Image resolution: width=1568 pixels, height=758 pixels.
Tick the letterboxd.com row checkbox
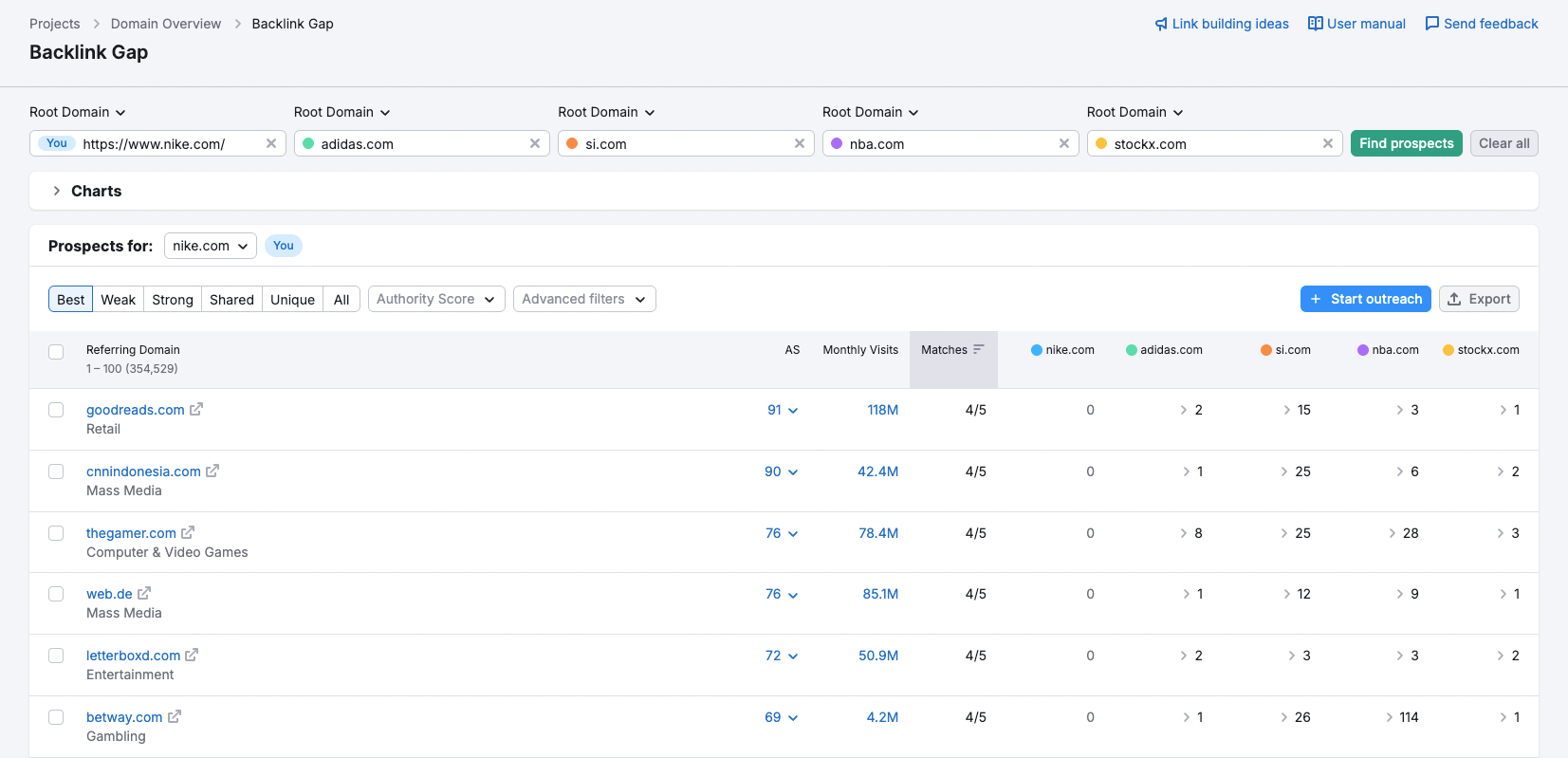point(56,656)
